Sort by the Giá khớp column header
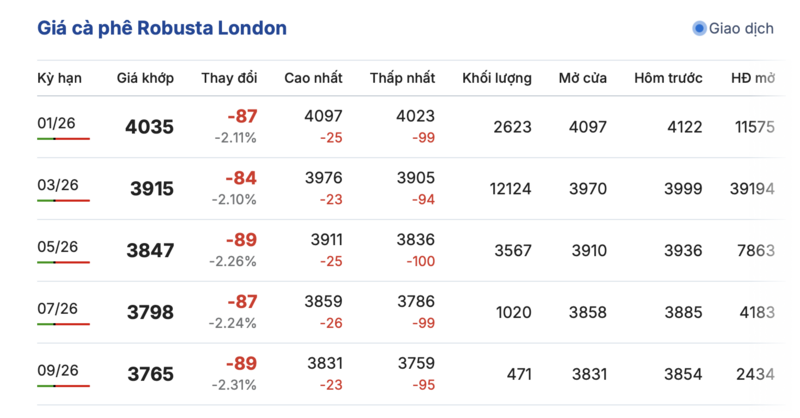 click(x=144, y=78)
